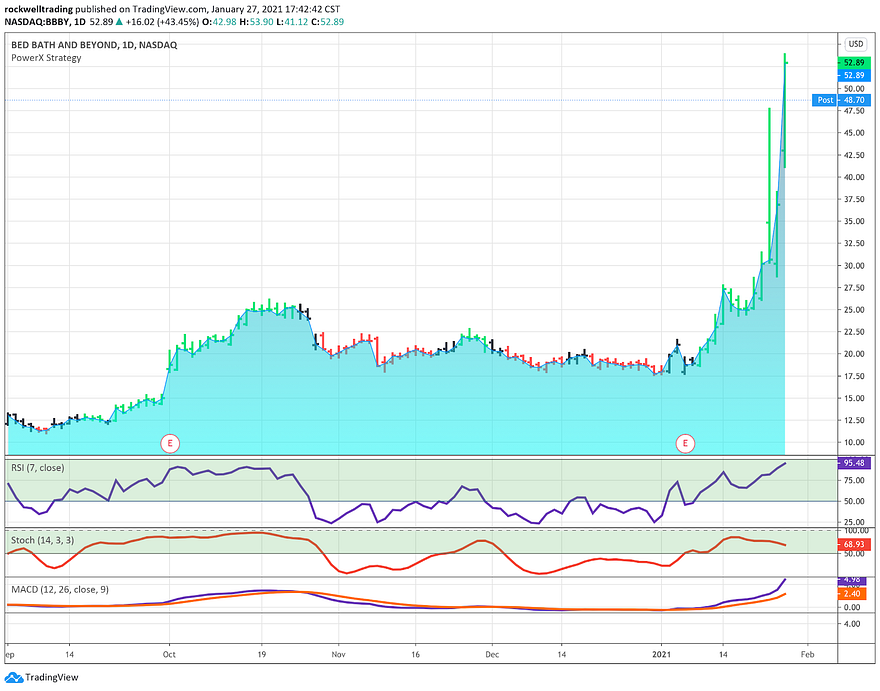Click the NASDAQ:BBBY symbol header text

click(36, 22)
